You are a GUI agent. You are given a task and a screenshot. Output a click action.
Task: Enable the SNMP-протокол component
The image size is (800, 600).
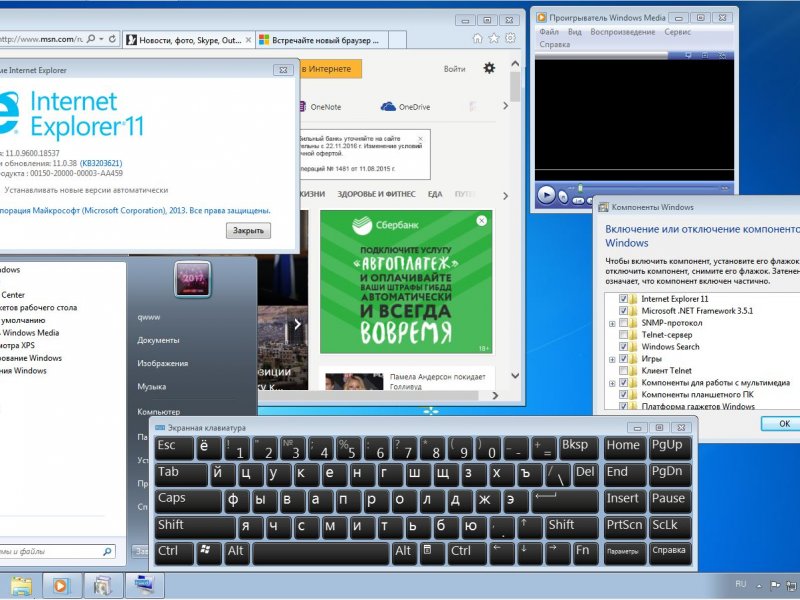623,323
